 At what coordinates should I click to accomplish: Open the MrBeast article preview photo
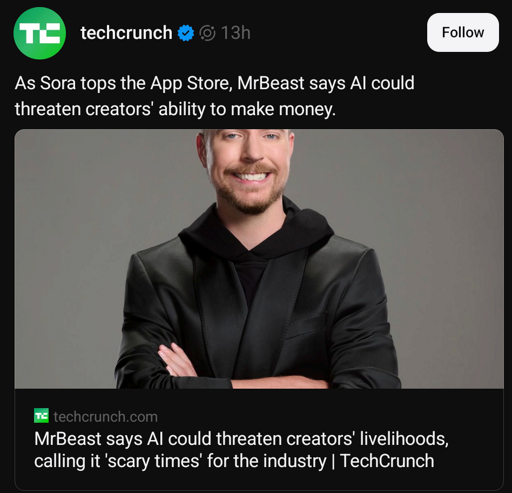click(x=259, y=259)
